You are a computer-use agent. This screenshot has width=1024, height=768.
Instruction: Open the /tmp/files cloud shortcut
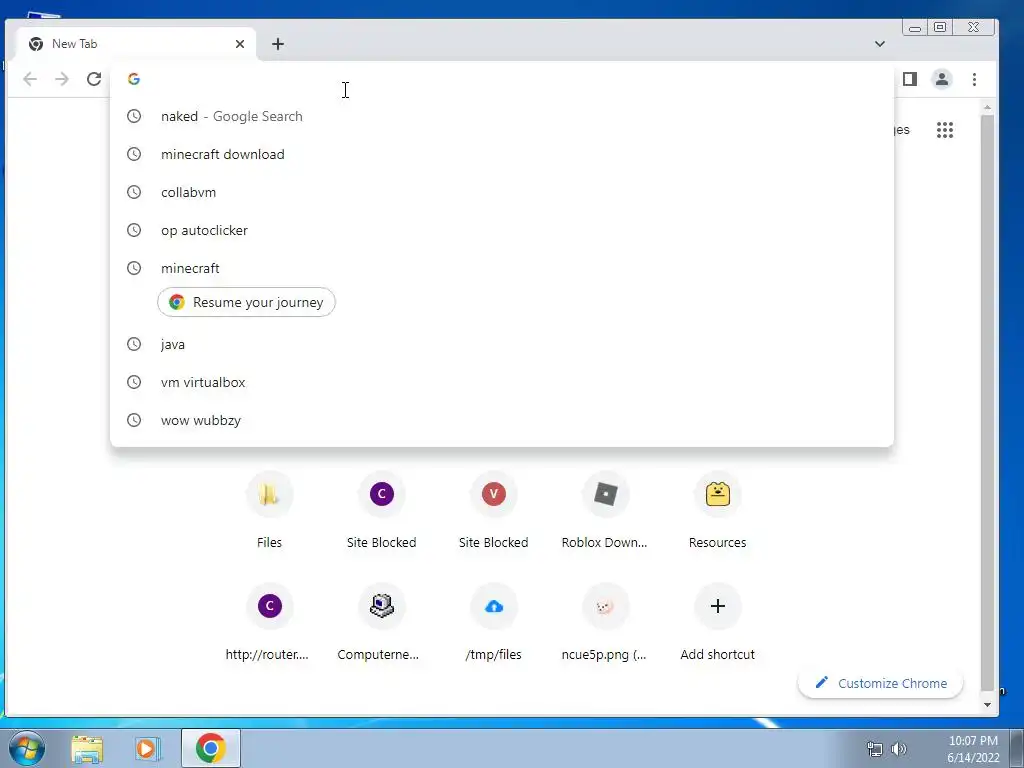(493, 606)
